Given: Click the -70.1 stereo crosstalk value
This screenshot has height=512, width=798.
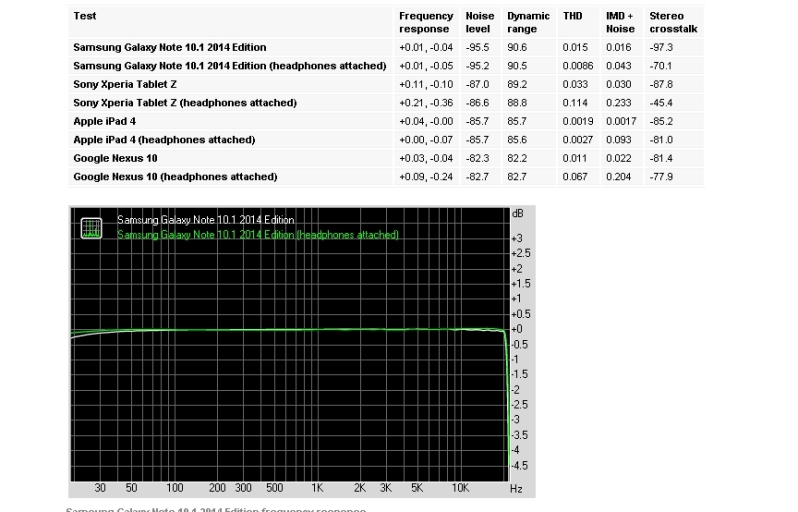Looking at the screenshot, I should tap(661, 66).
